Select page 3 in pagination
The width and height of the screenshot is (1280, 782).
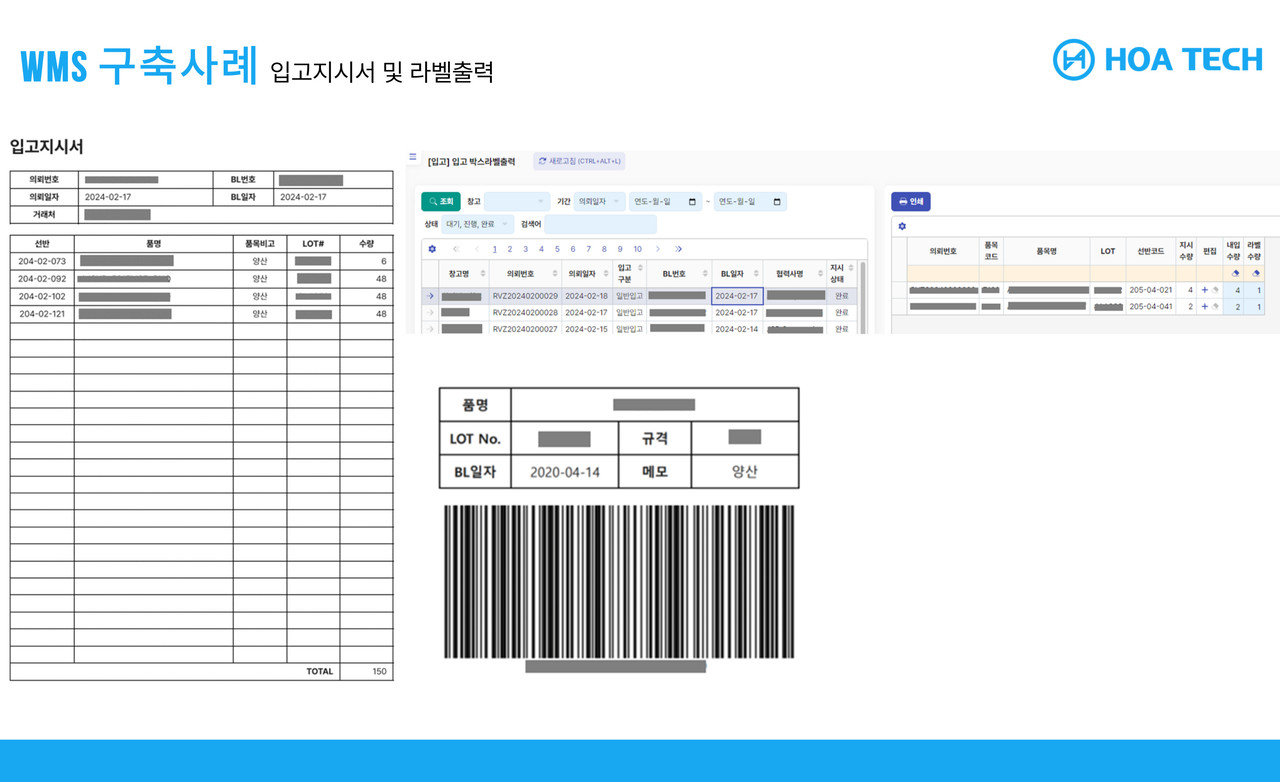526,249
